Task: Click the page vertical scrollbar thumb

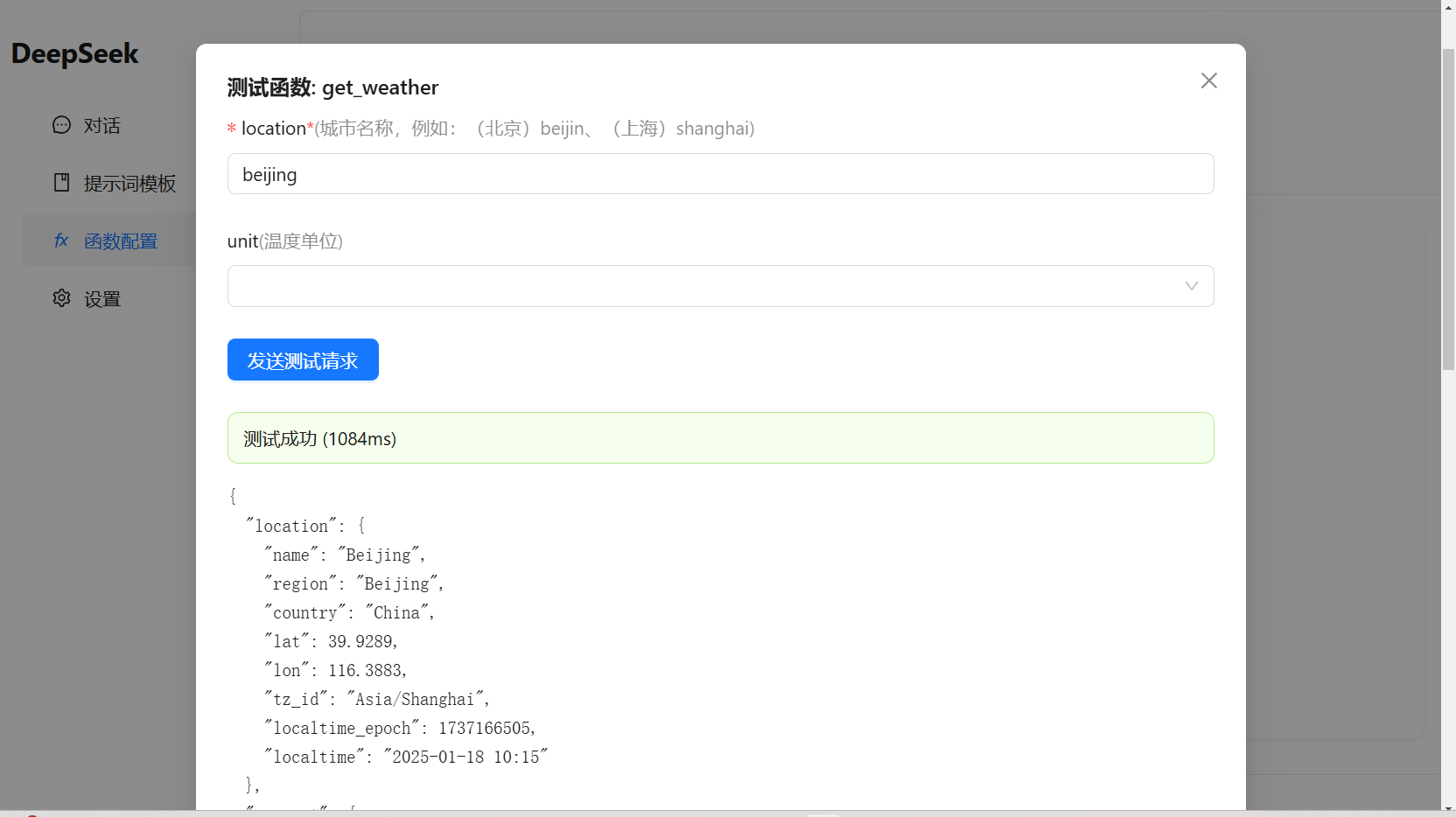Action: (1448, 209)
